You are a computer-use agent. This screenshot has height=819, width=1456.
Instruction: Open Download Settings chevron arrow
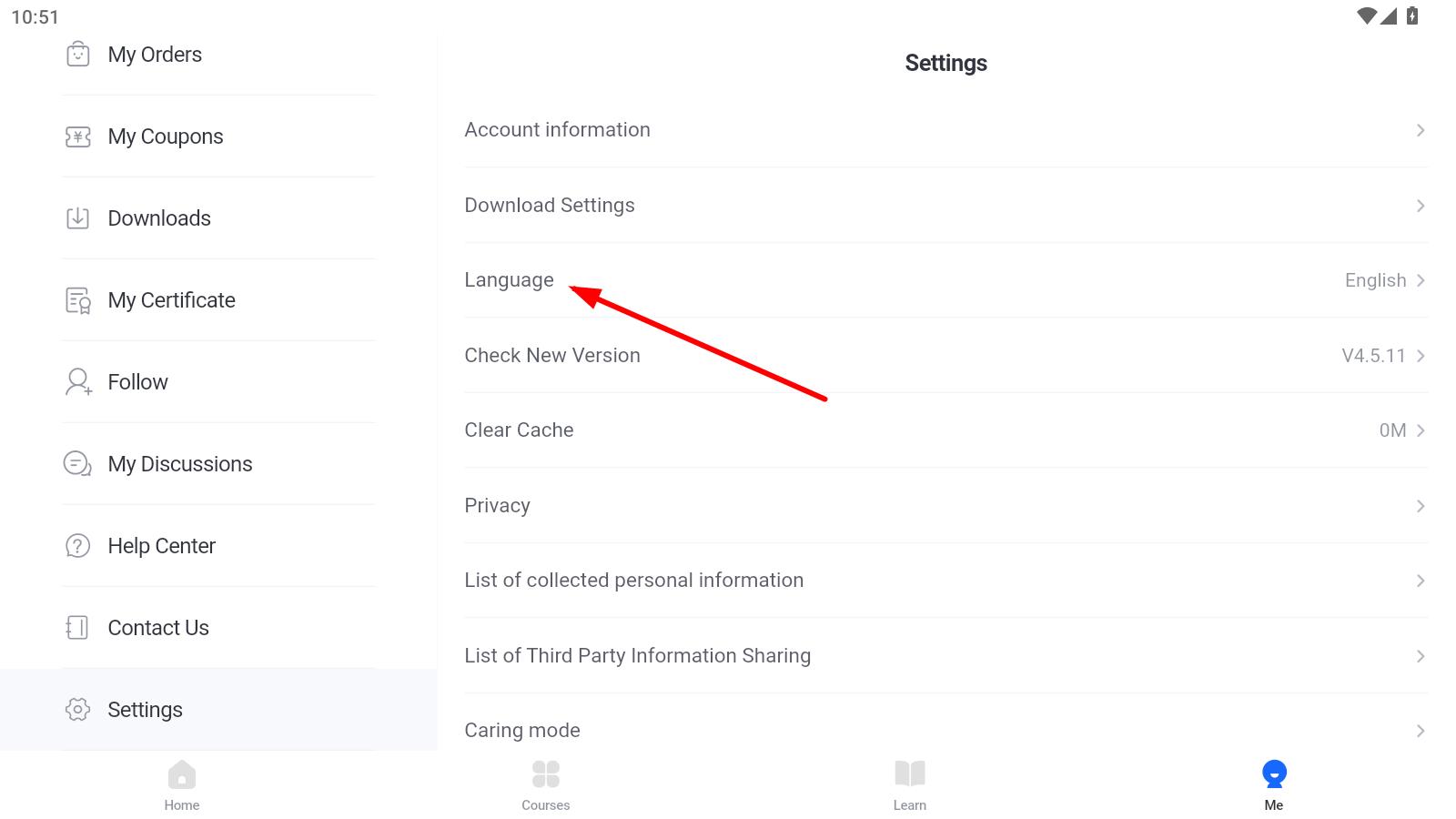tap(1420, 206)
